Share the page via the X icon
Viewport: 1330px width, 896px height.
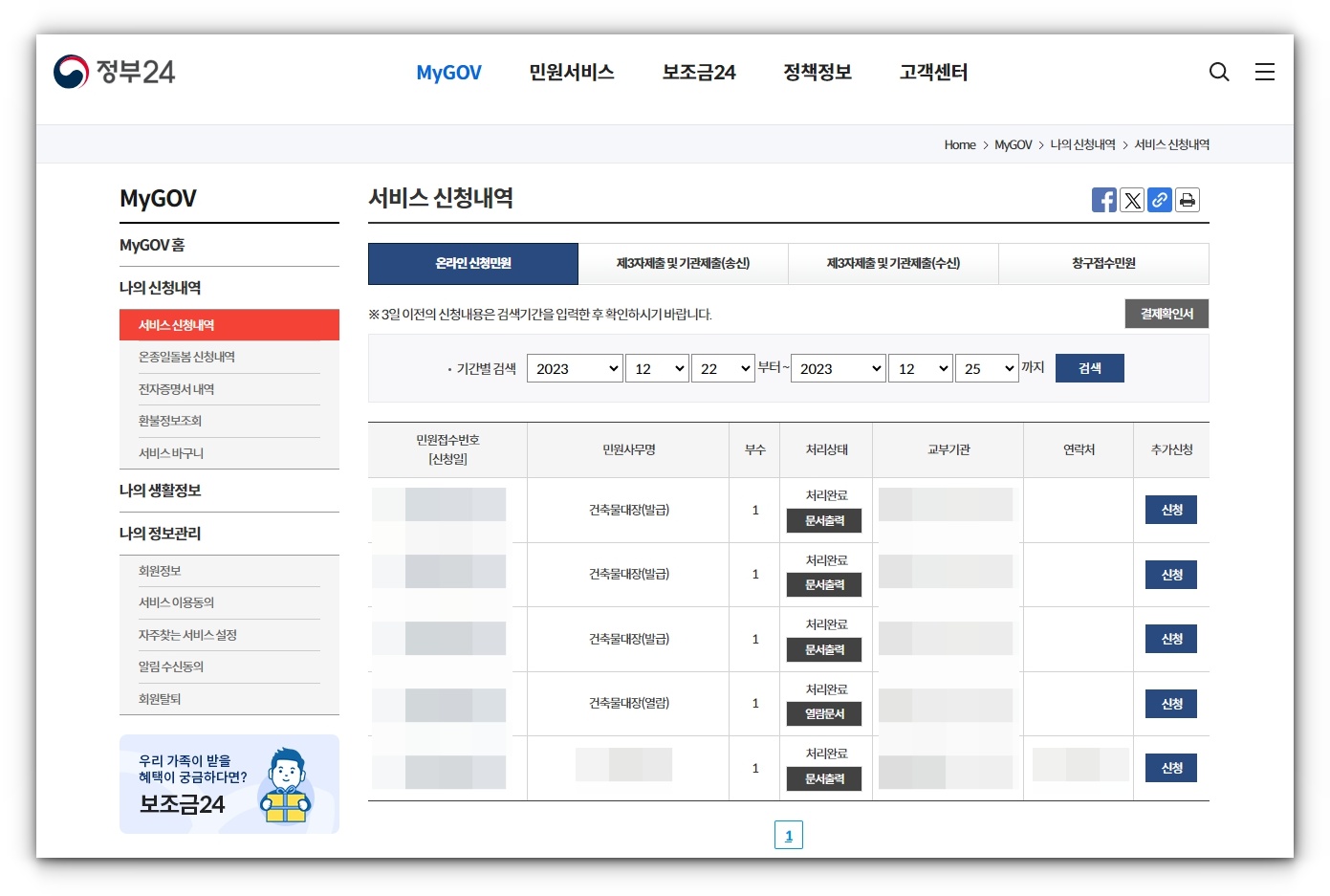(1132, 200)
